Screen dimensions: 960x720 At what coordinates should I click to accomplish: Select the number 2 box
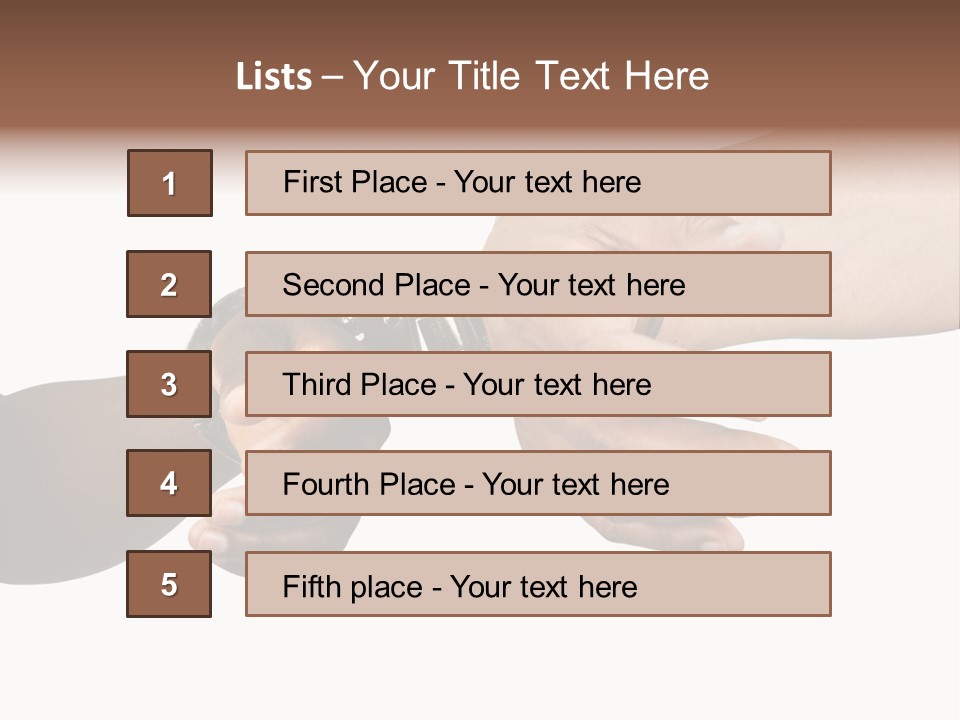(169, 284)
